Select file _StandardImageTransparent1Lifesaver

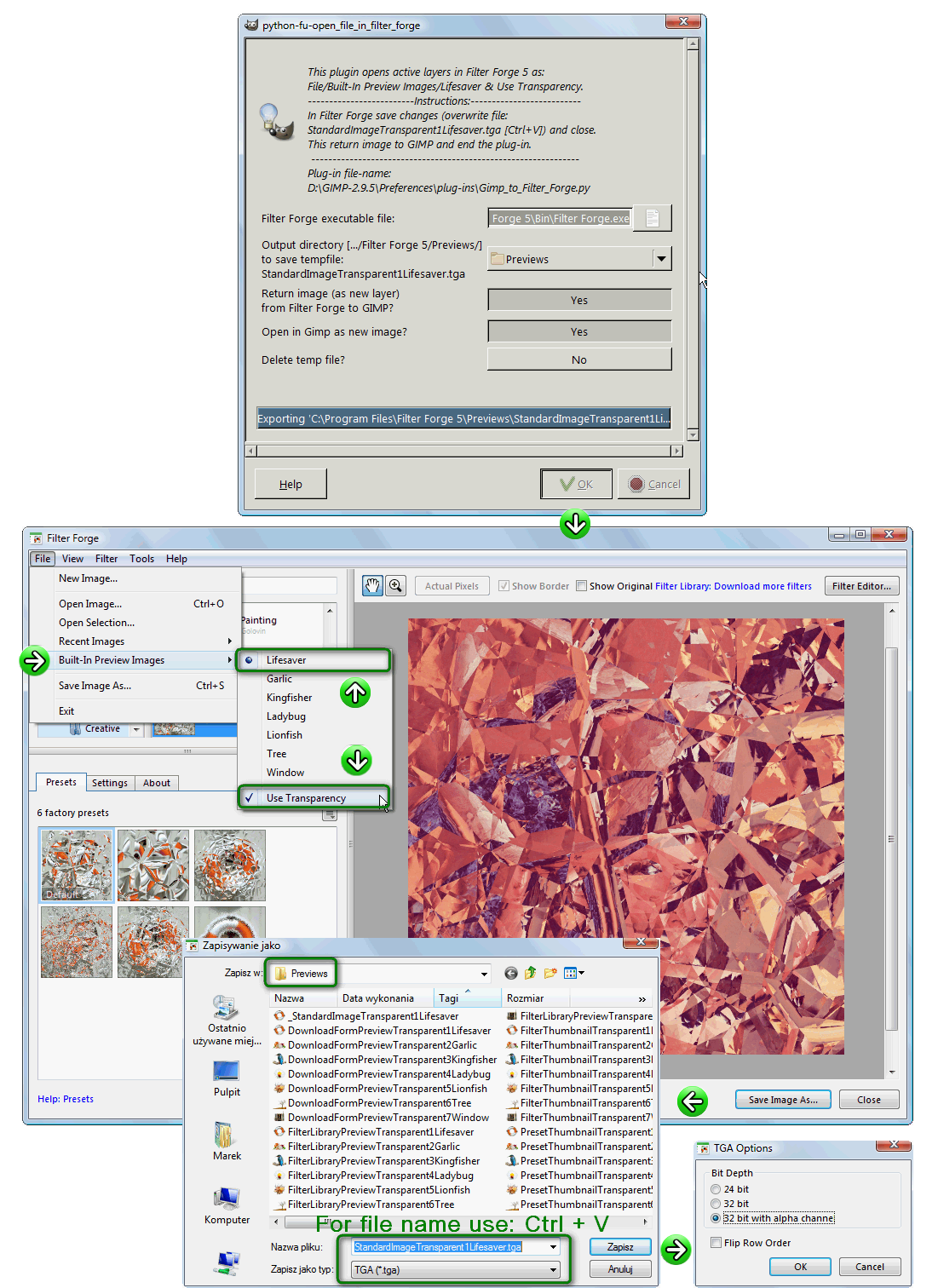pos(366,1015)
